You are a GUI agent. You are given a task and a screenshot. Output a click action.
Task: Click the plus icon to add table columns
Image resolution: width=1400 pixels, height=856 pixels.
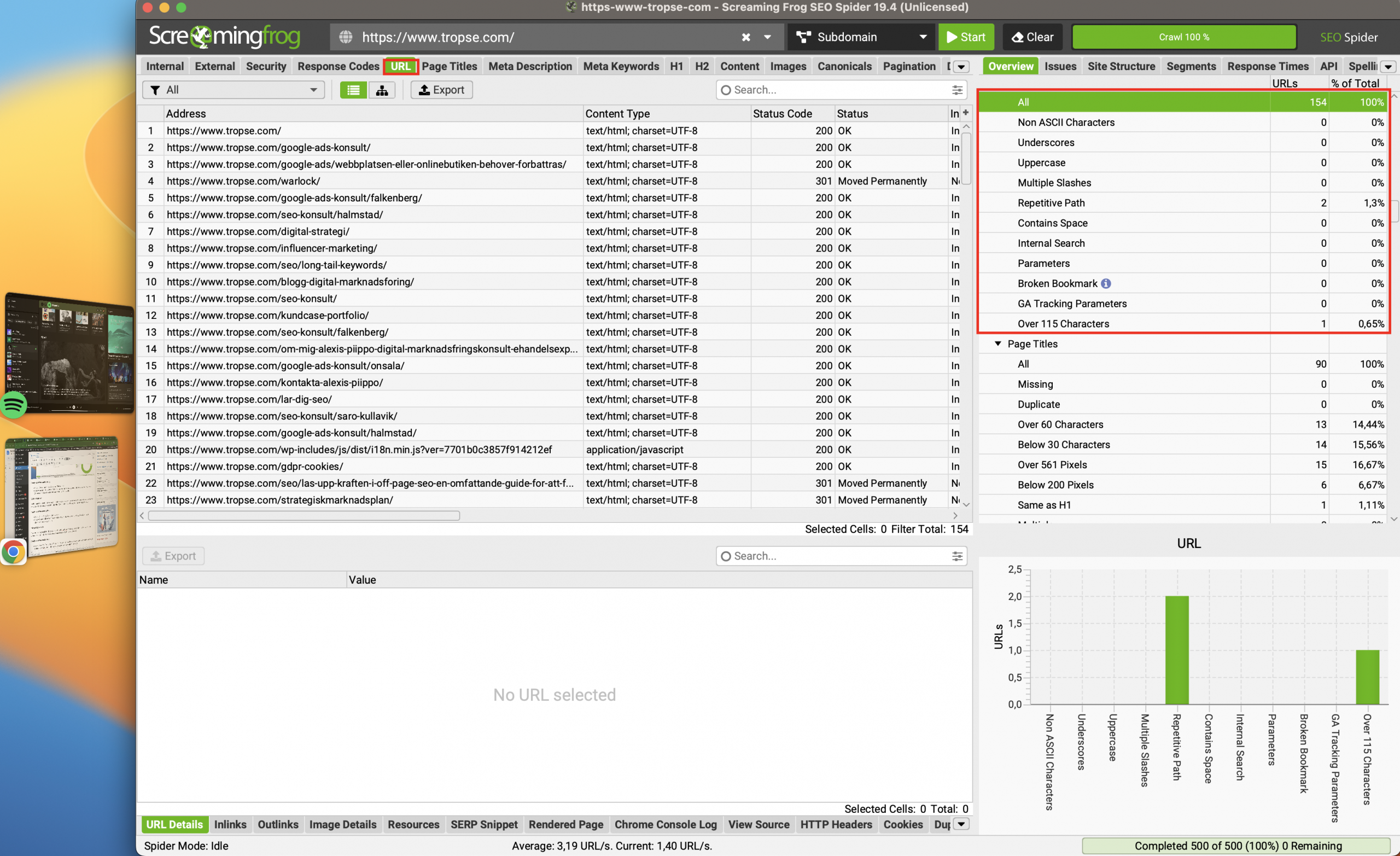point(965,113)
